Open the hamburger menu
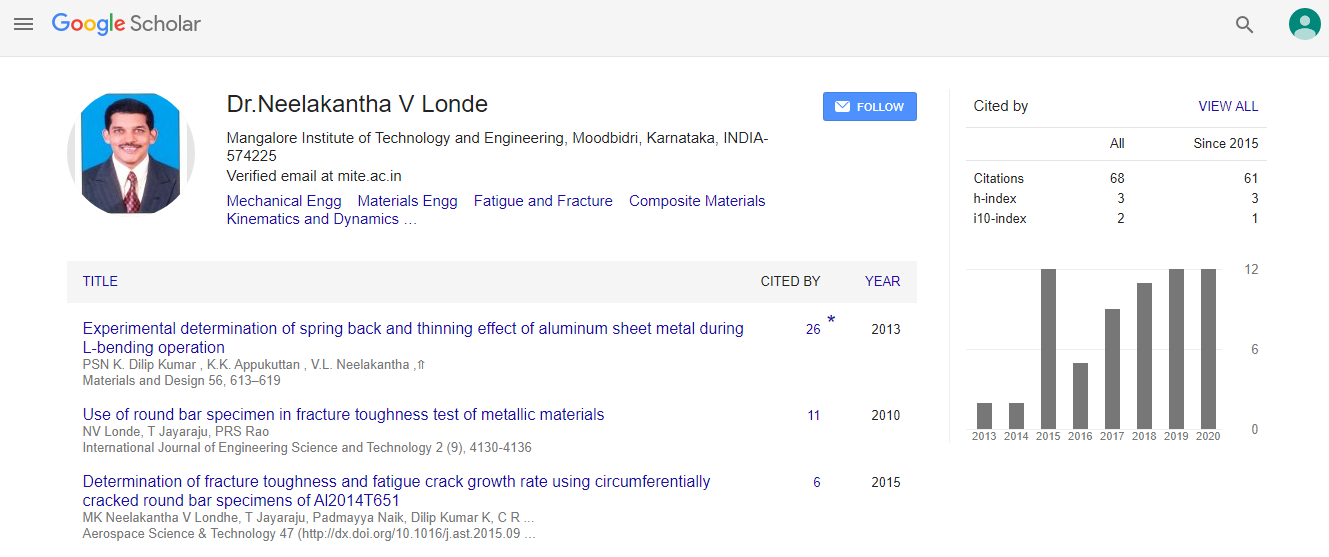1329x557 pixels. [23, 24]
